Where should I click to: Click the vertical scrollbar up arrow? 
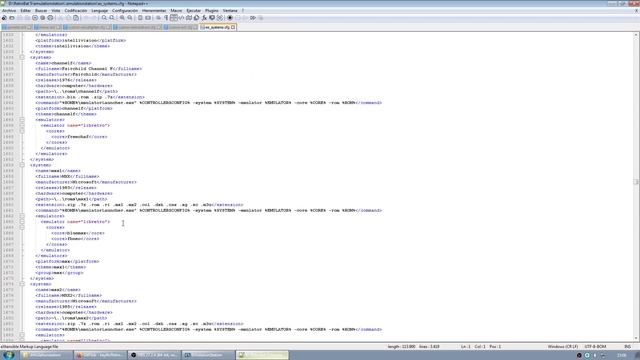pyautogui.click(x=636, y=35)
